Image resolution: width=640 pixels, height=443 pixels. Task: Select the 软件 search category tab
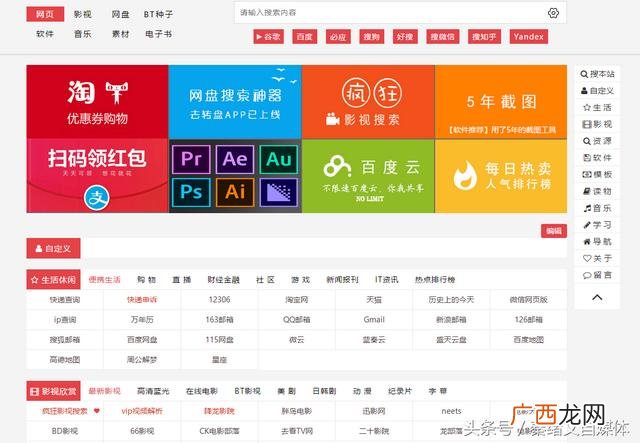pos(45,34)
